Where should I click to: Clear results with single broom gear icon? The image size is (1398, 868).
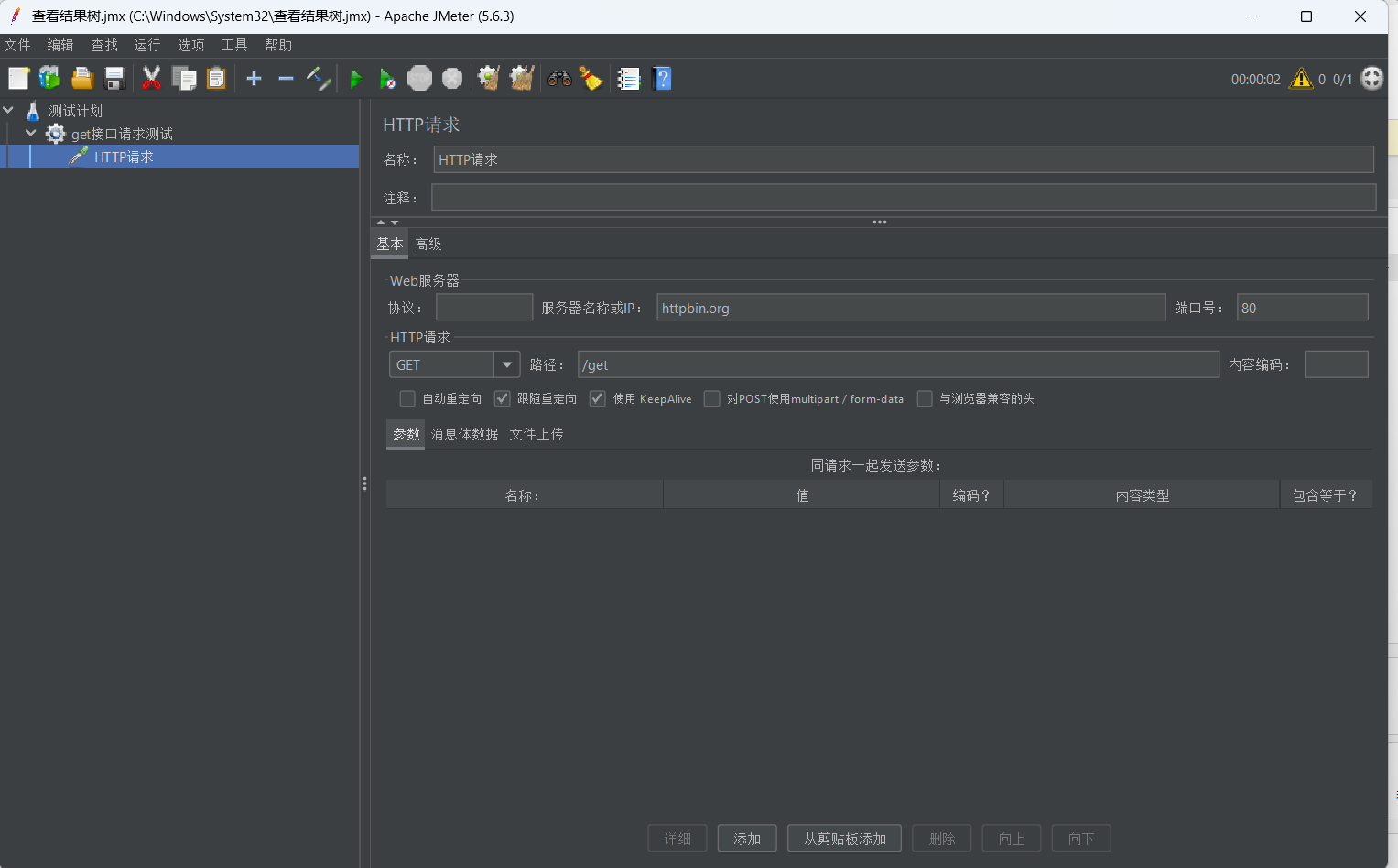click(489, 79)
